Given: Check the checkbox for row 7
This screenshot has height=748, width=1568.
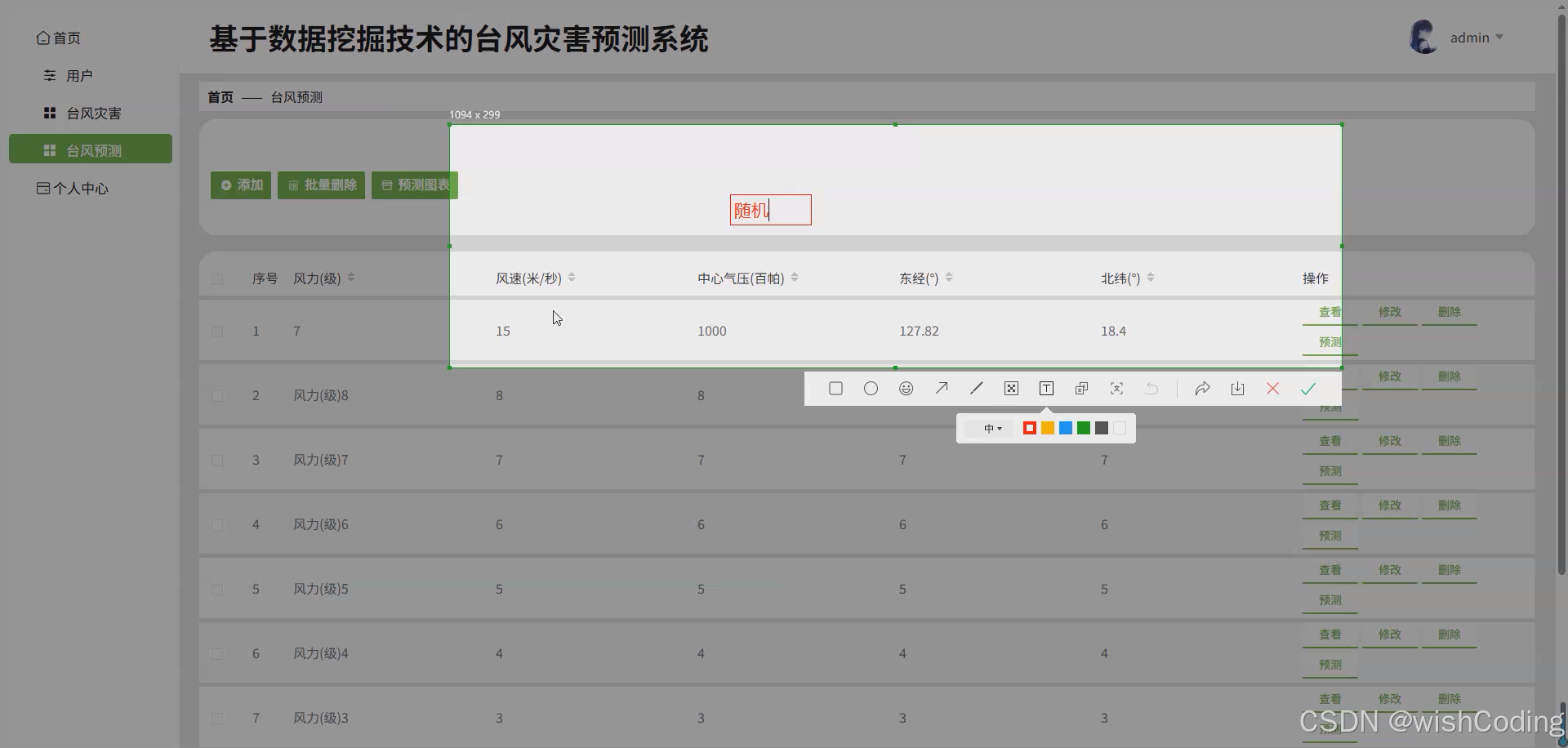Looking at the screenshot, I should point(217,719).
